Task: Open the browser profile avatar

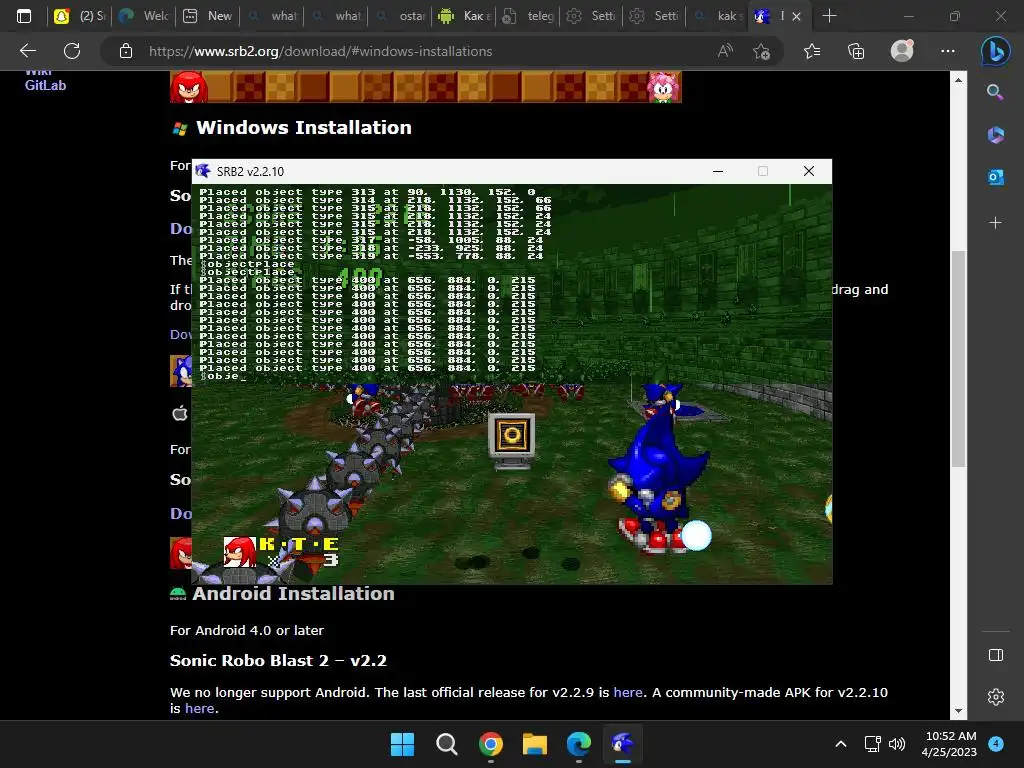Action: pyautogui.click(x=902, y=51)
